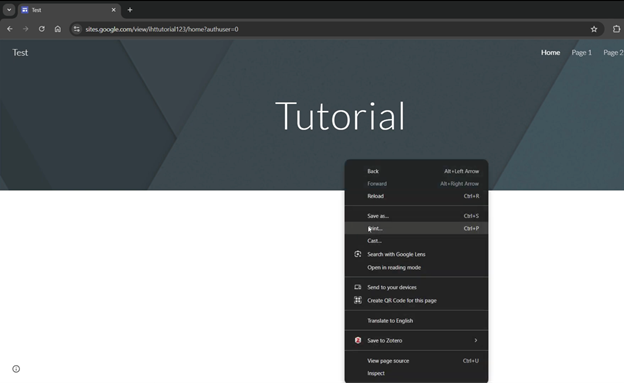The image size is (624, 383).
Task: Open the tab search dropdown arrow
Action: click(x=9, y=10)
